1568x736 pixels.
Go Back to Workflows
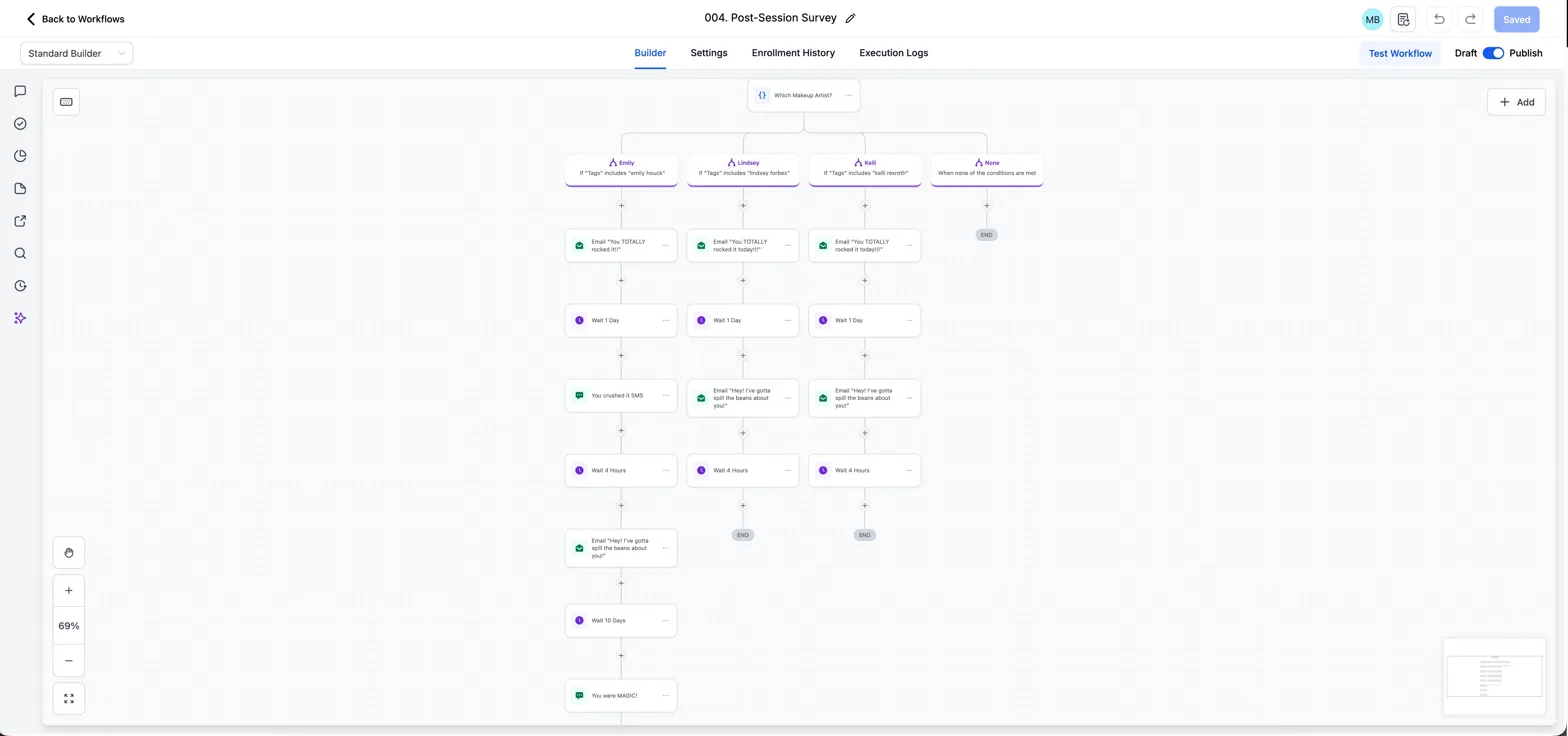click(x=76, y=19)
